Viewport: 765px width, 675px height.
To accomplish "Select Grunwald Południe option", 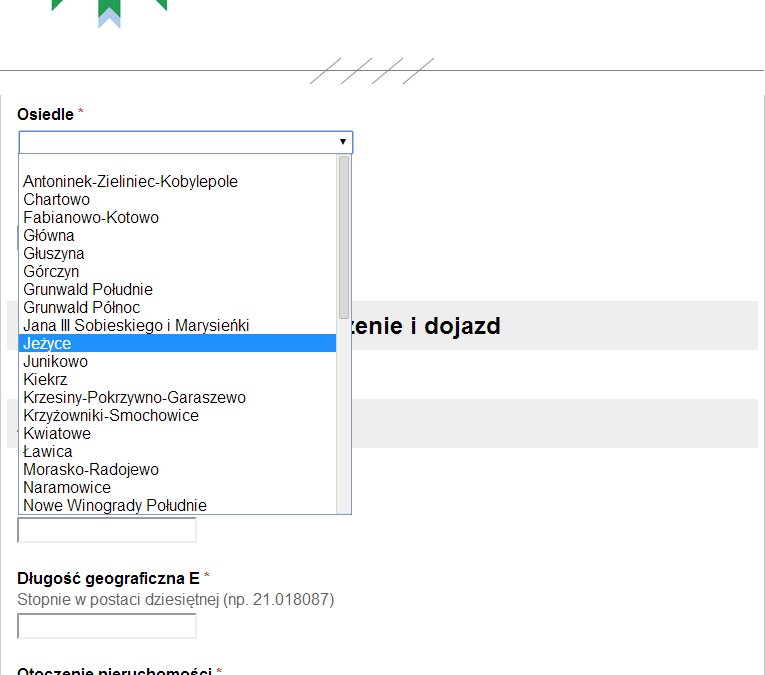I will click(88, 290).
